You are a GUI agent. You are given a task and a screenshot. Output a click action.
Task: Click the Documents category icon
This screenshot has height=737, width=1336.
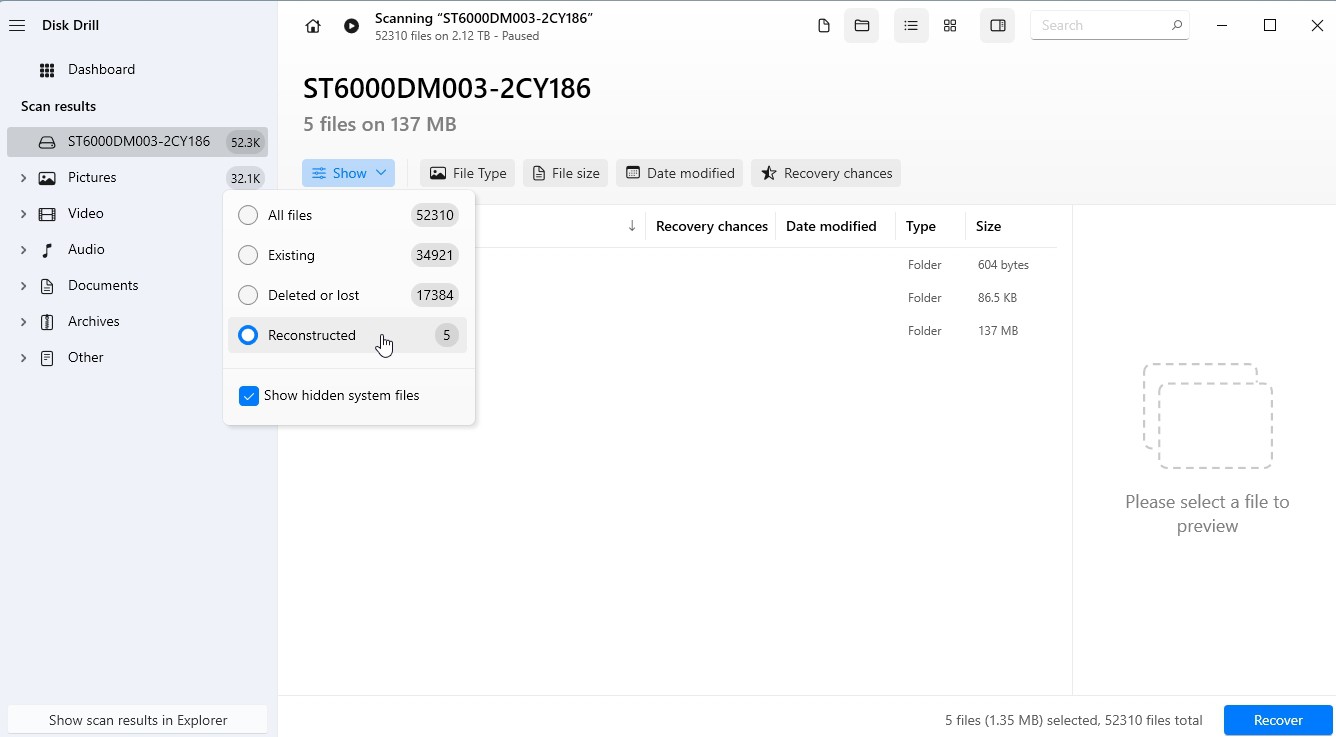(x=47, y=286)
